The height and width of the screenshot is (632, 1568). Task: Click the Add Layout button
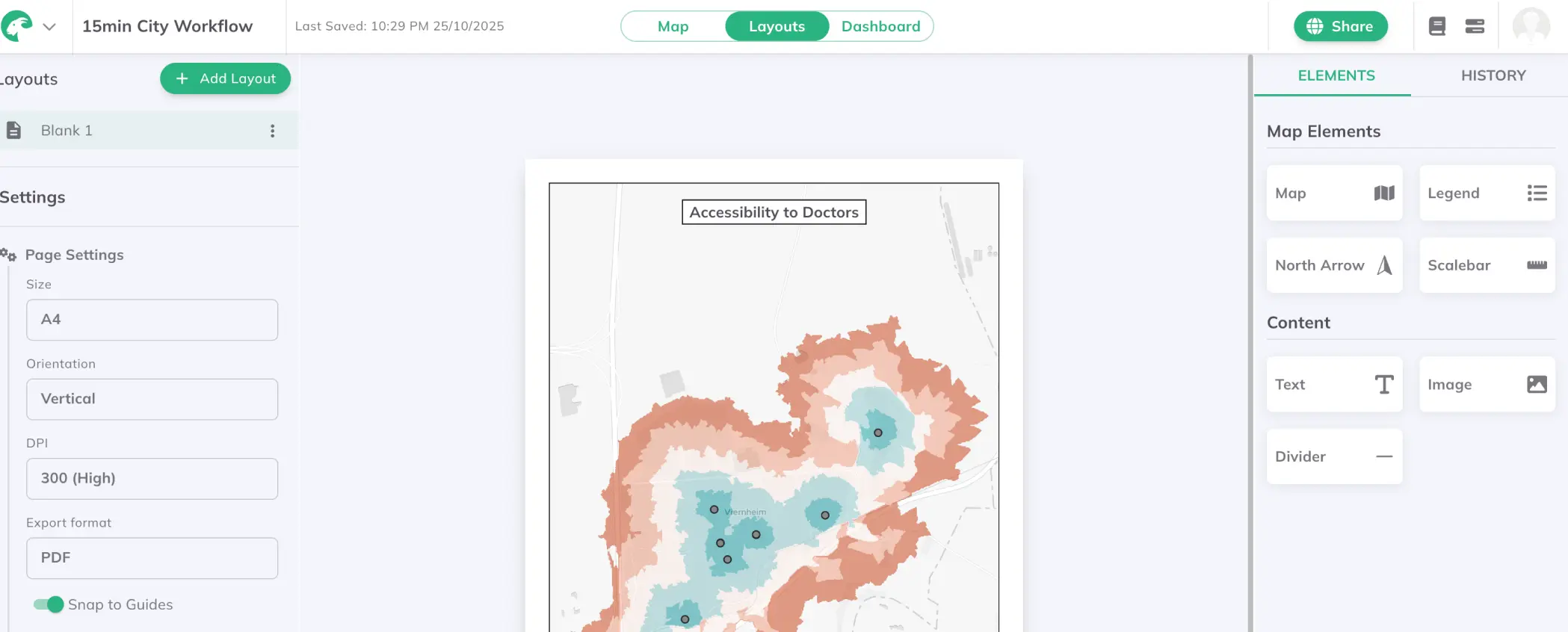click(225, 78)
